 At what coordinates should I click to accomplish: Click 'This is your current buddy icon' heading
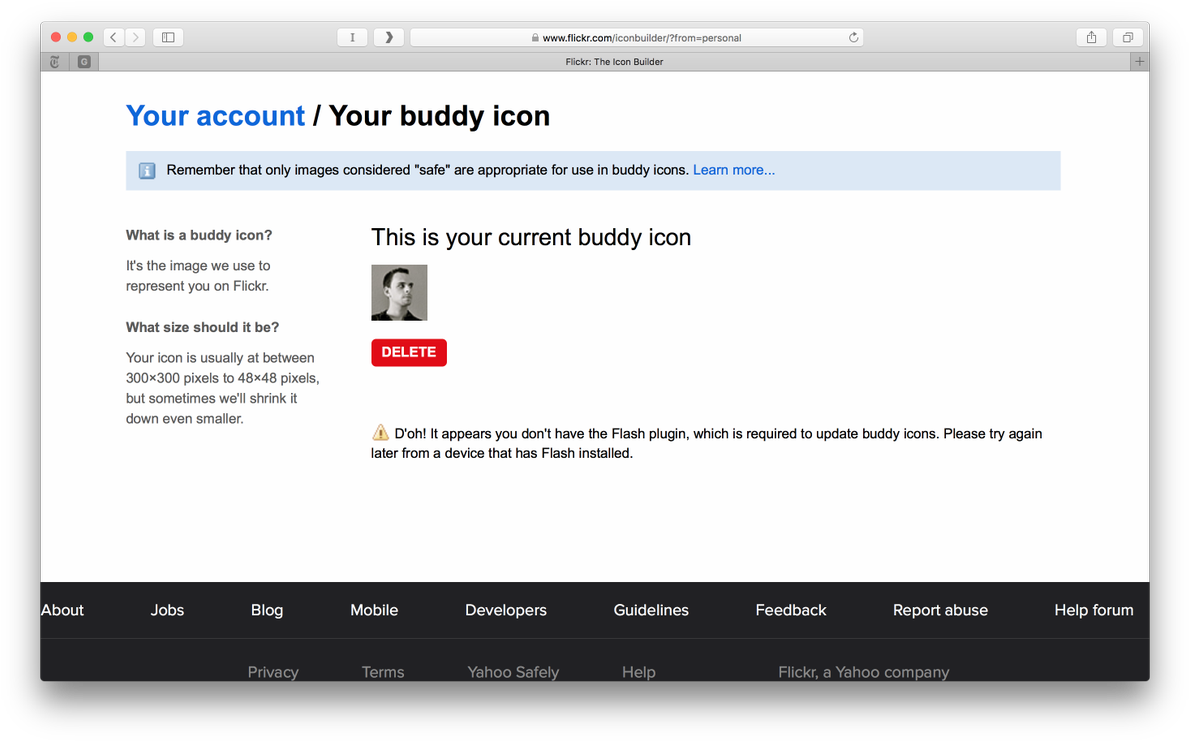pyautogui.click(x=531, y=237)
